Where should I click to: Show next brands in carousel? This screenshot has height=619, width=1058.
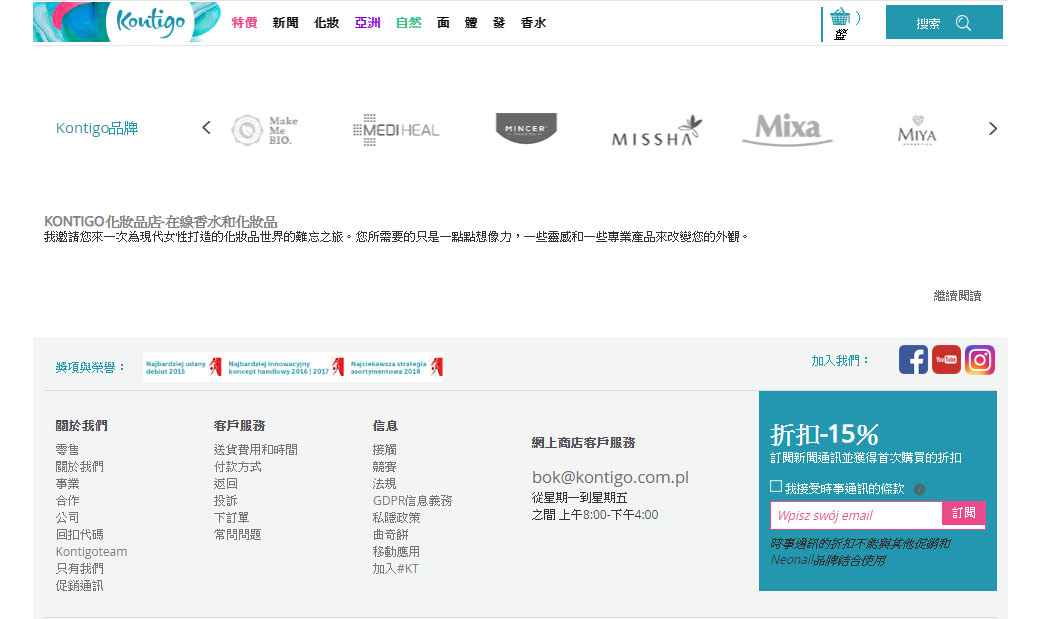(993, 128)
